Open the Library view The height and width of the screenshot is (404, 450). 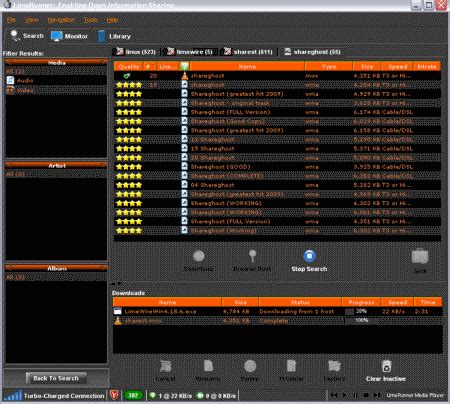pos(114,36)
